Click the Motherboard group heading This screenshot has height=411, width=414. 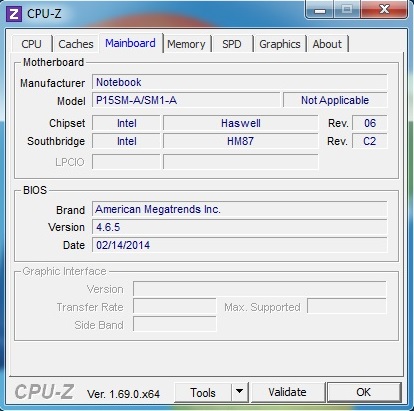point(53,62)
